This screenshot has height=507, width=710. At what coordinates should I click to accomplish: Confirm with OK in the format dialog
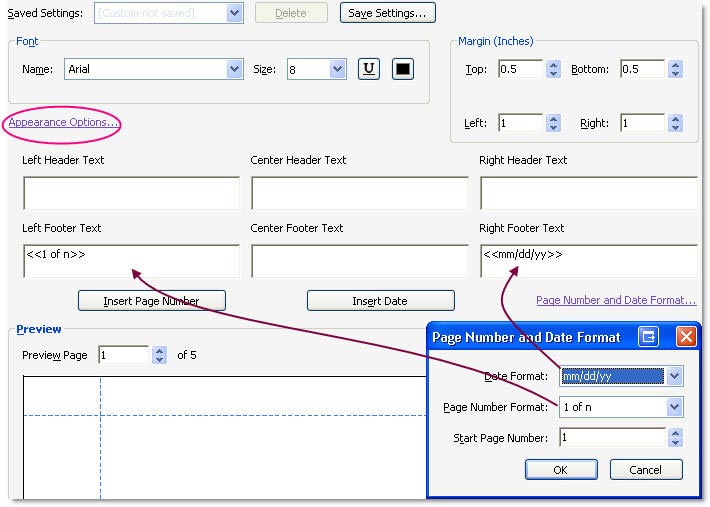click(x=560, y=470)
